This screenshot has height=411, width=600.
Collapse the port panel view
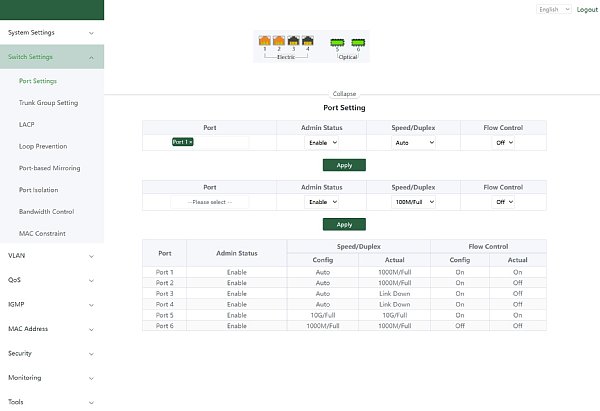click(x=344, y=94)
